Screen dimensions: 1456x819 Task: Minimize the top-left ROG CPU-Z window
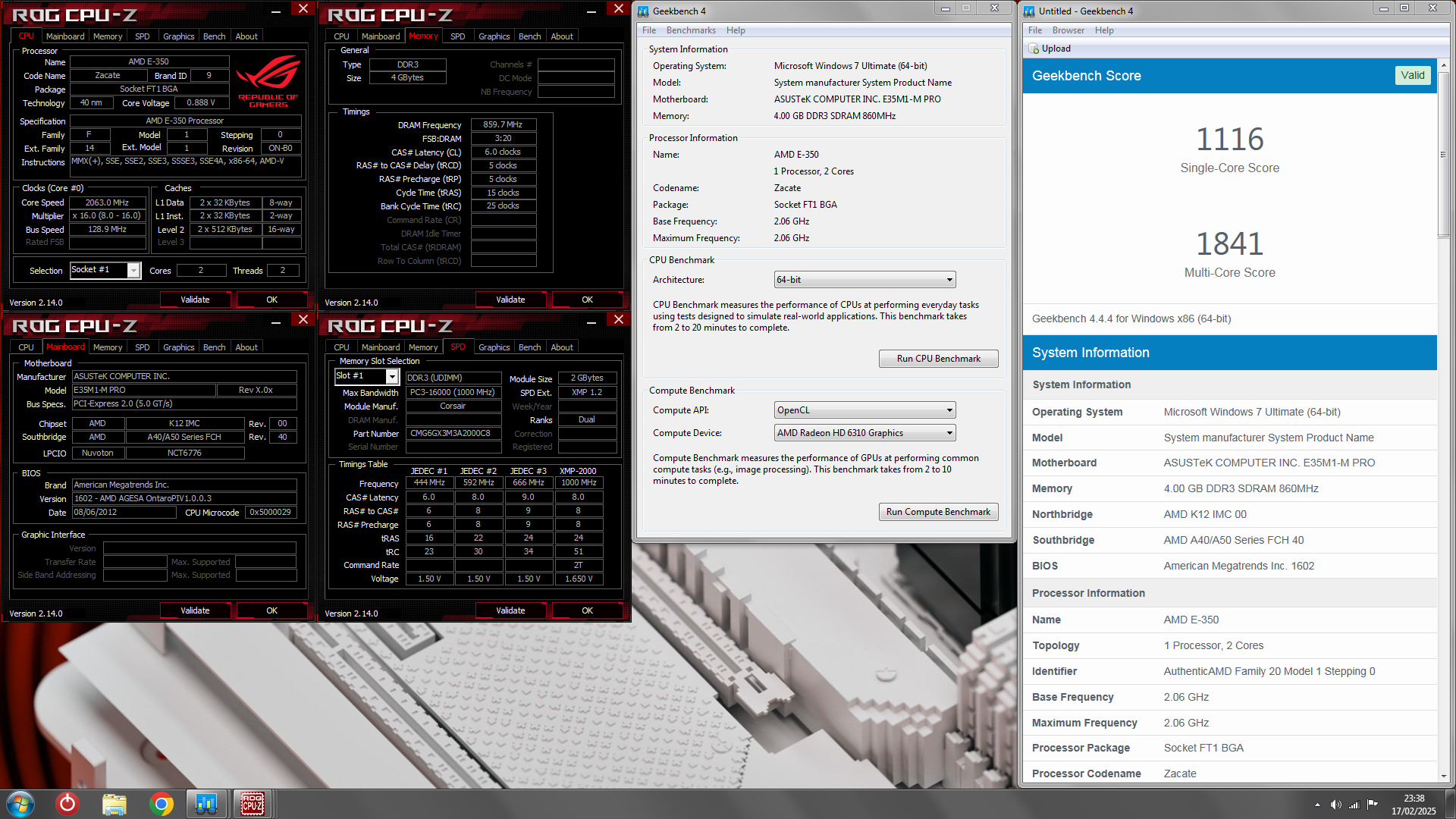(276, 10)
